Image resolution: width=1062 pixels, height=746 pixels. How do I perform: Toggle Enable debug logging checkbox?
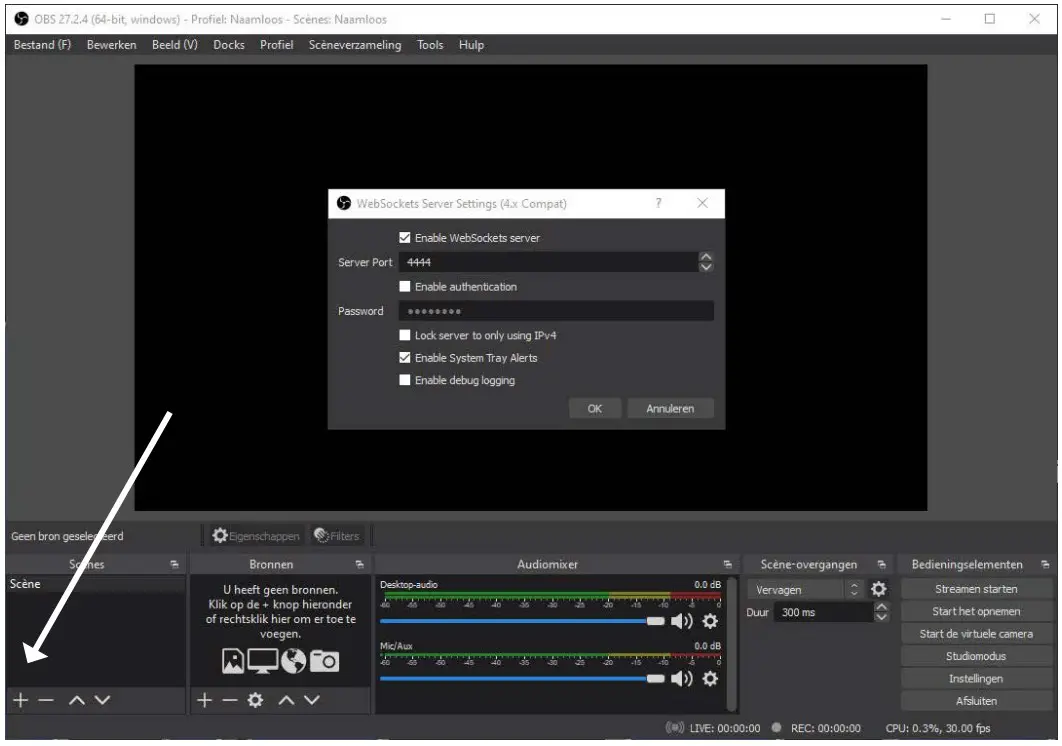(x=405, y=380)
